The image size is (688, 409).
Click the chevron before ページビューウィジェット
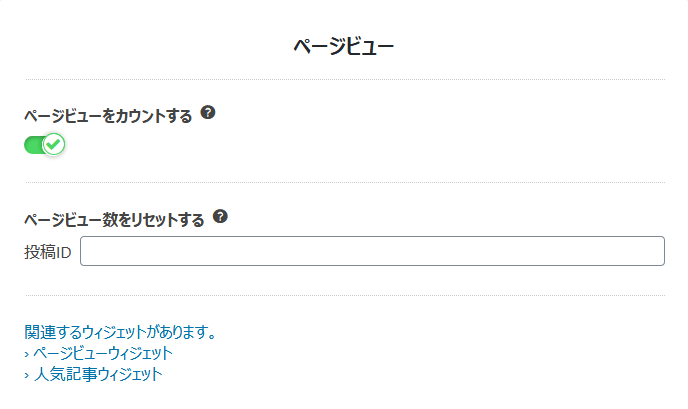coord(27,354)
